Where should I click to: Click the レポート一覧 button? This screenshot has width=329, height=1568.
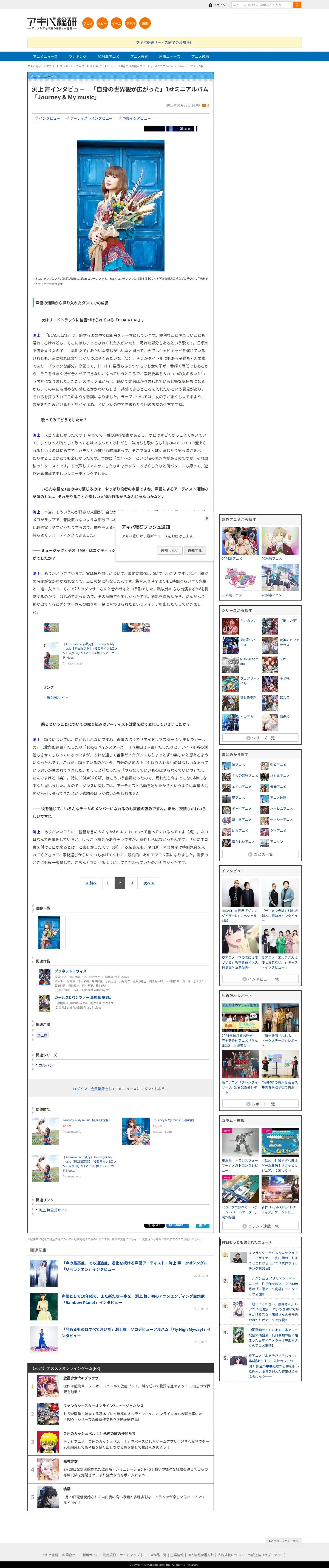coord(260,1104)
